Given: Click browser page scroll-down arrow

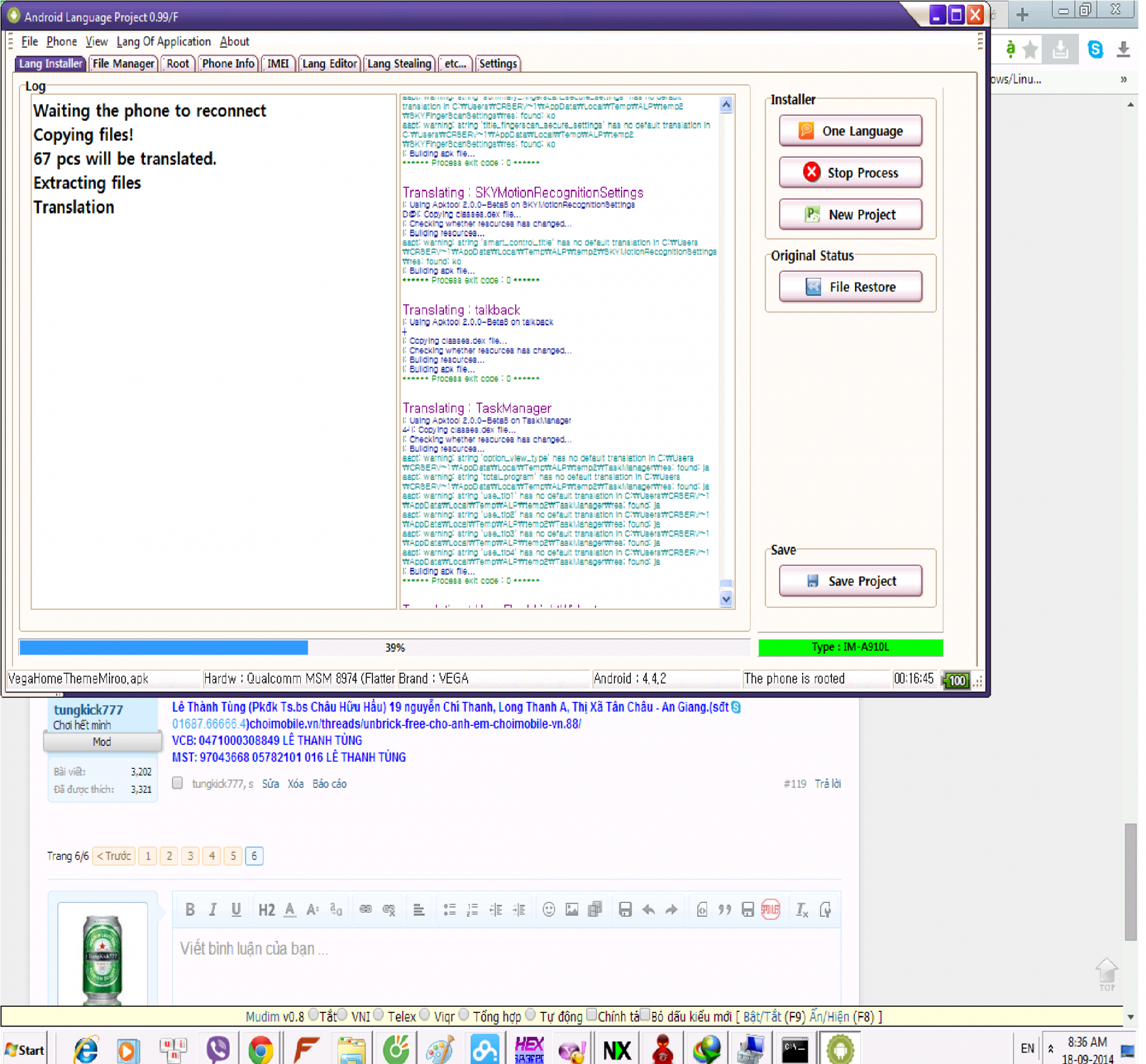Looking at the screenshot, I should 1131,1018.
